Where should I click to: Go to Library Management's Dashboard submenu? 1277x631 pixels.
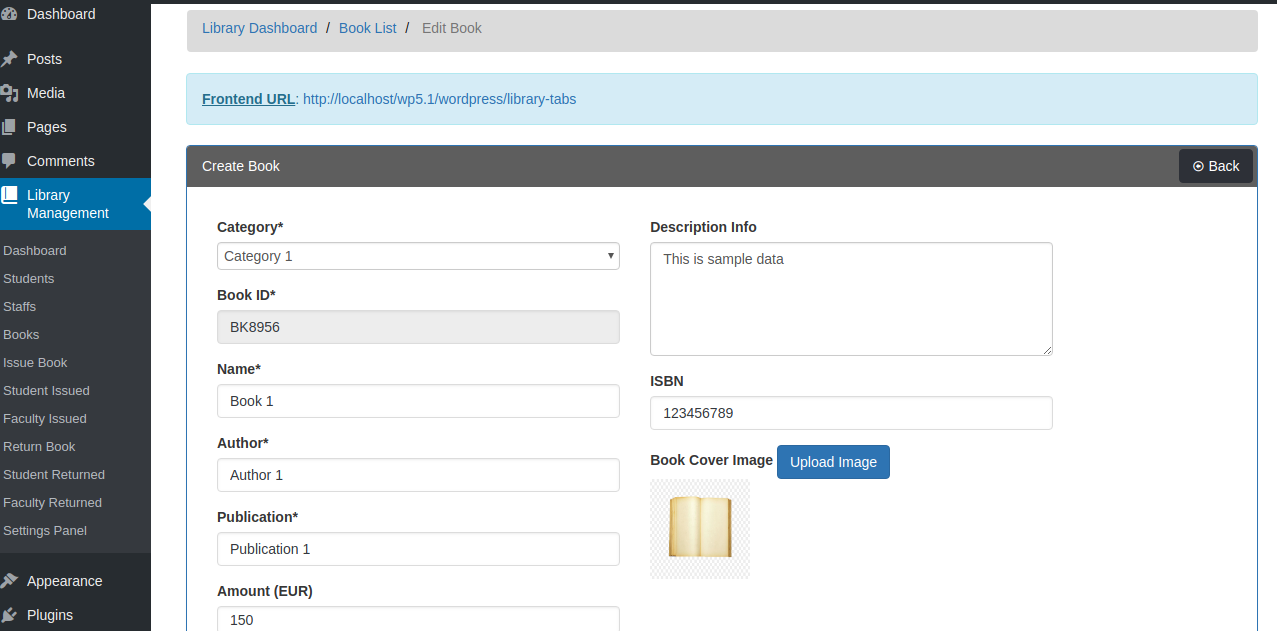[35, 251]
